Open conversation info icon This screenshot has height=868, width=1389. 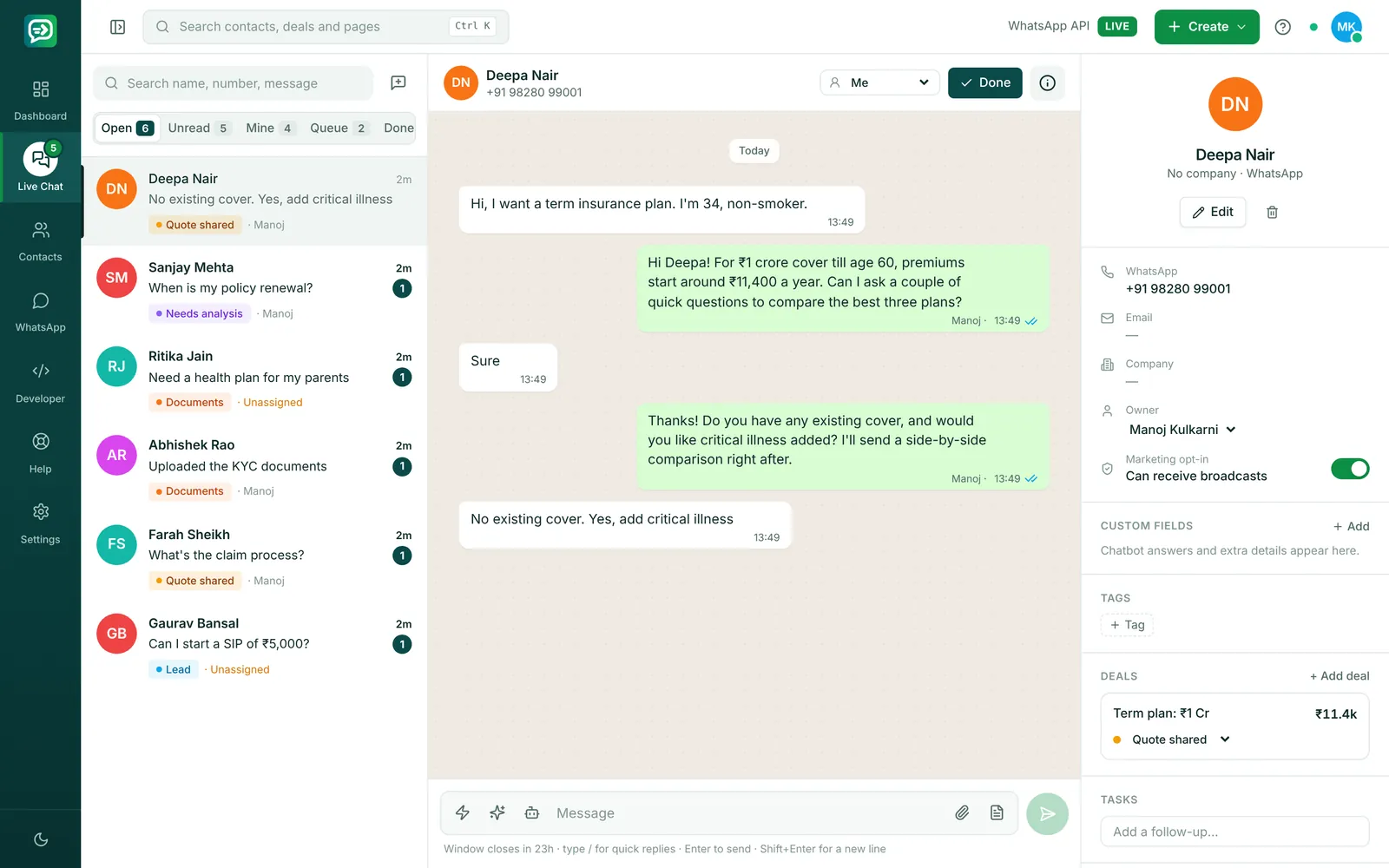point(1048,82)
